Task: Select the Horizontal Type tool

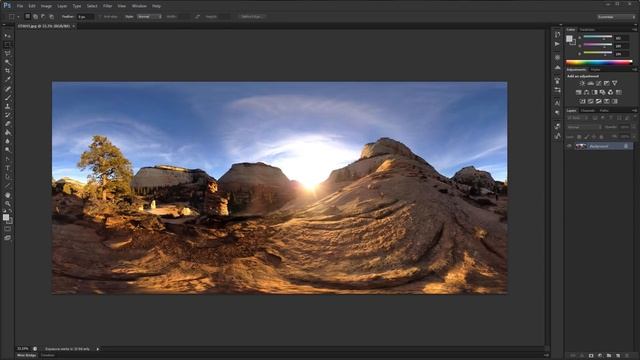Action: pos(7,168)
